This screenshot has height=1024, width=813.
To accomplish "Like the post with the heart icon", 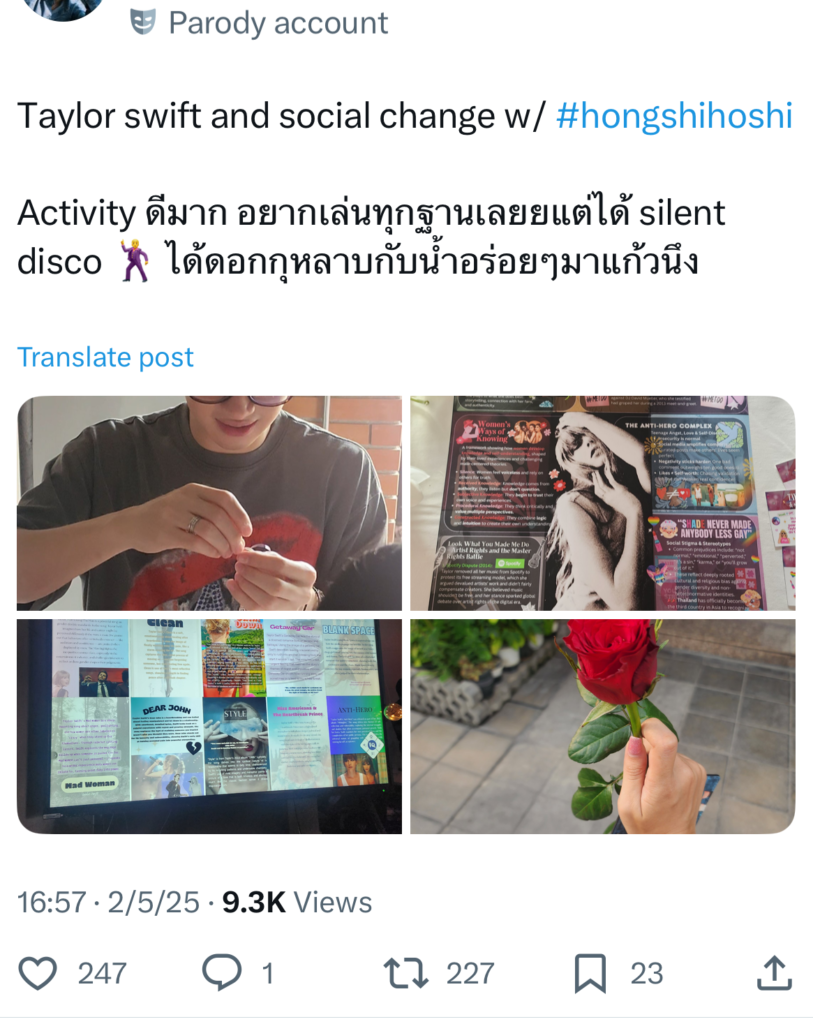I will 37,972.
